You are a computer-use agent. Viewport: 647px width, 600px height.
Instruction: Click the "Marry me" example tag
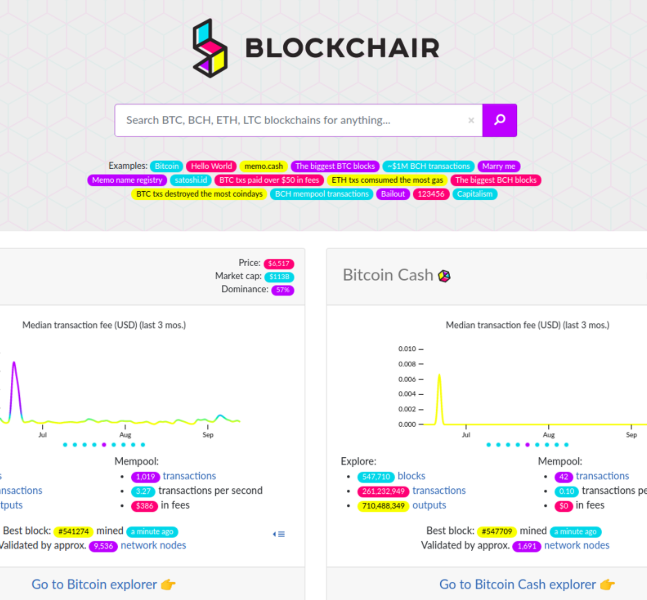click(x=498, y=166)
